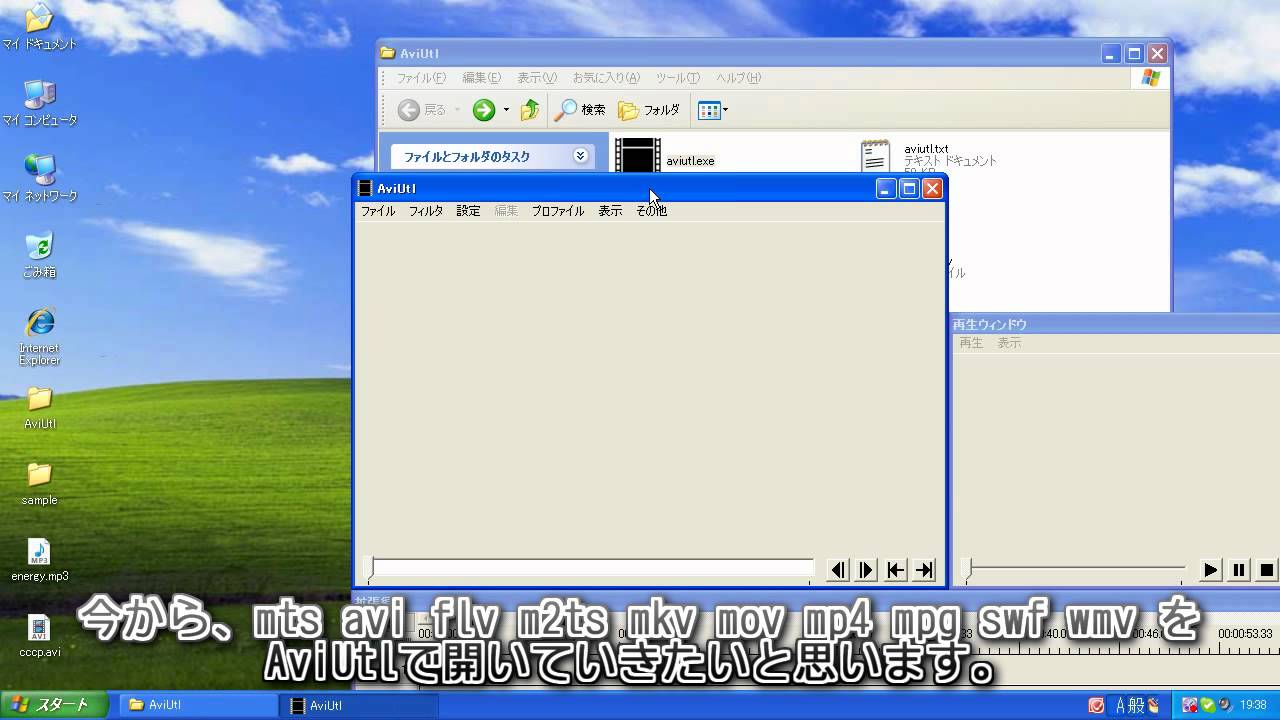Click the Explorer 戻る back button
This screenshot has width=1280, height=720.
pyautogui.click(x=422, y=110)
